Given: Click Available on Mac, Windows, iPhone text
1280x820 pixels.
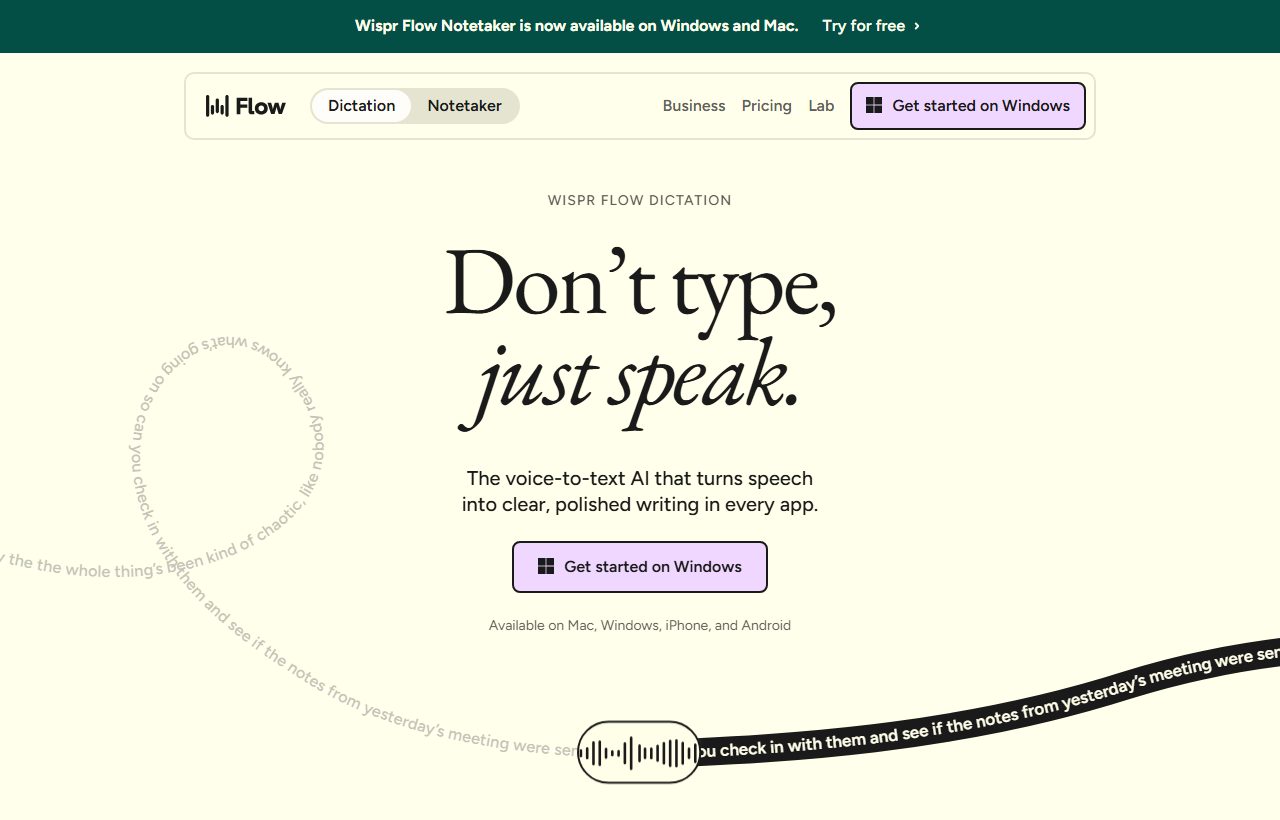Looking at the screenshot, I should pos(640,625).
